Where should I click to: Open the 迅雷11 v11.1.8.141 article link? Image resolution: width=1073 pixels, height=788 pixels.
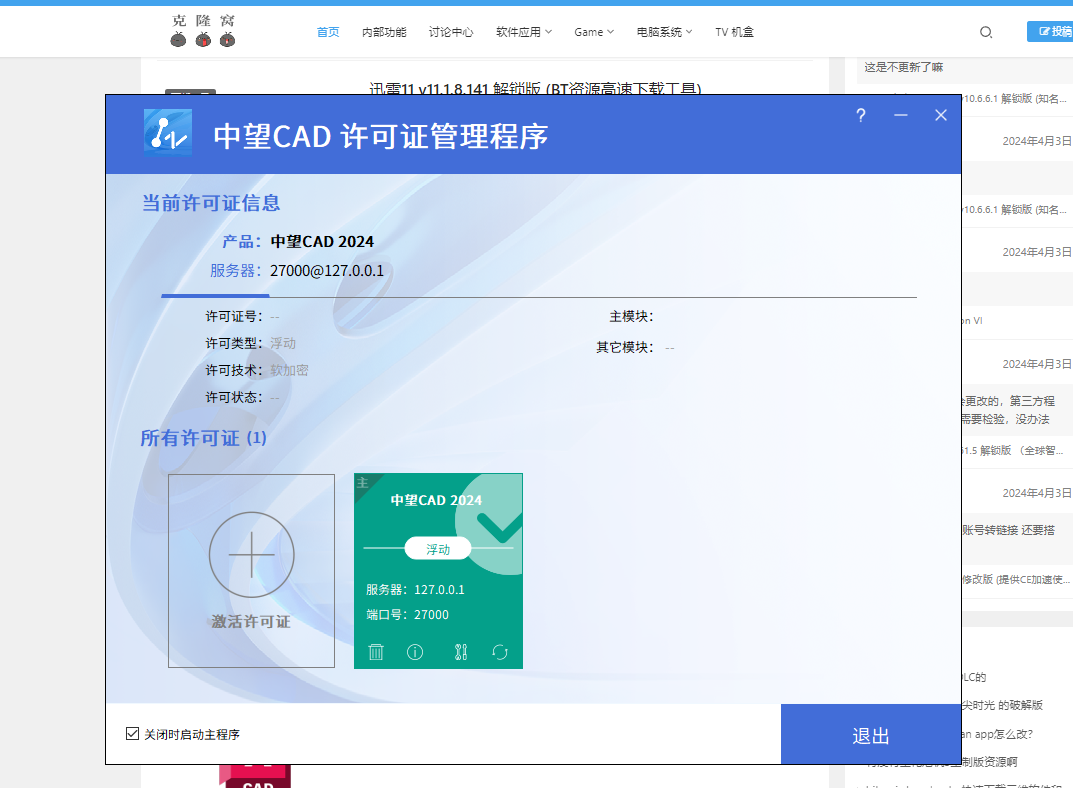[535, 89]
